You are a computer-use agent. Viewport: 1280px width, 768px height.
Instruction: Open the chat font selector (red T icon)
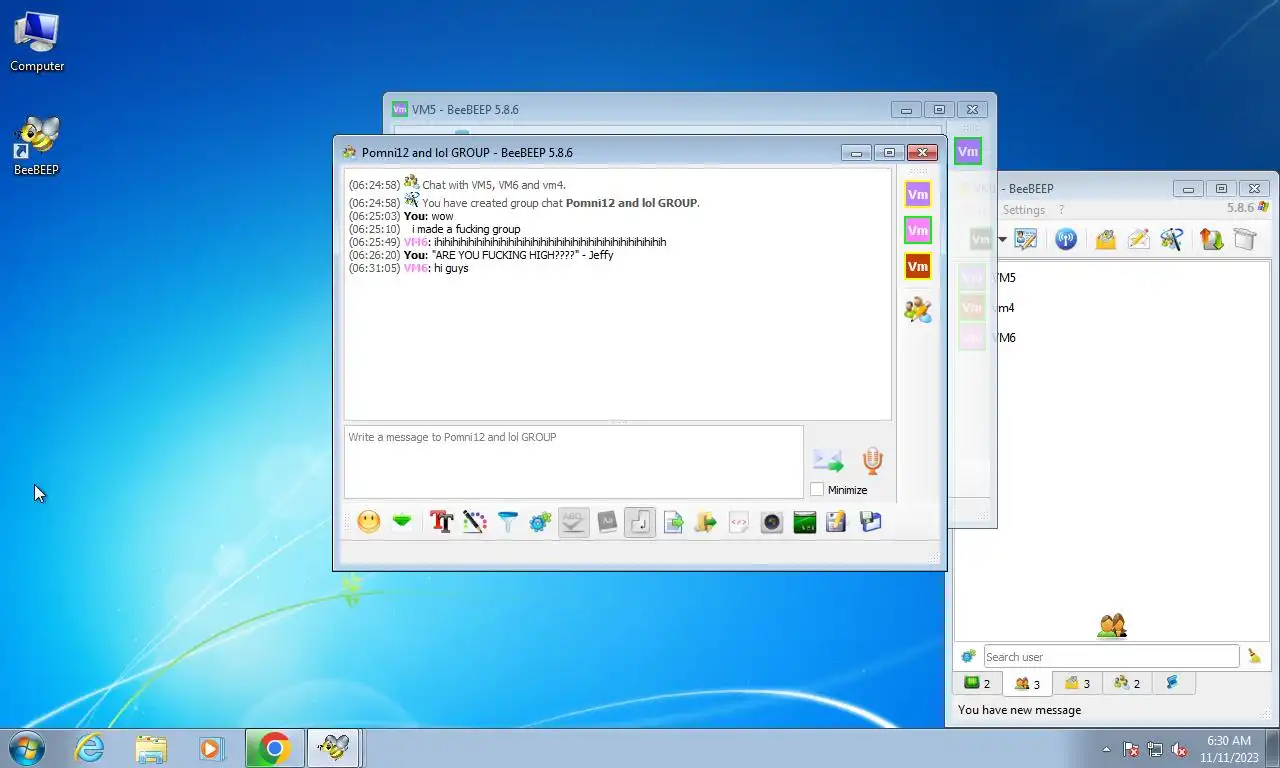pos(441,522)
